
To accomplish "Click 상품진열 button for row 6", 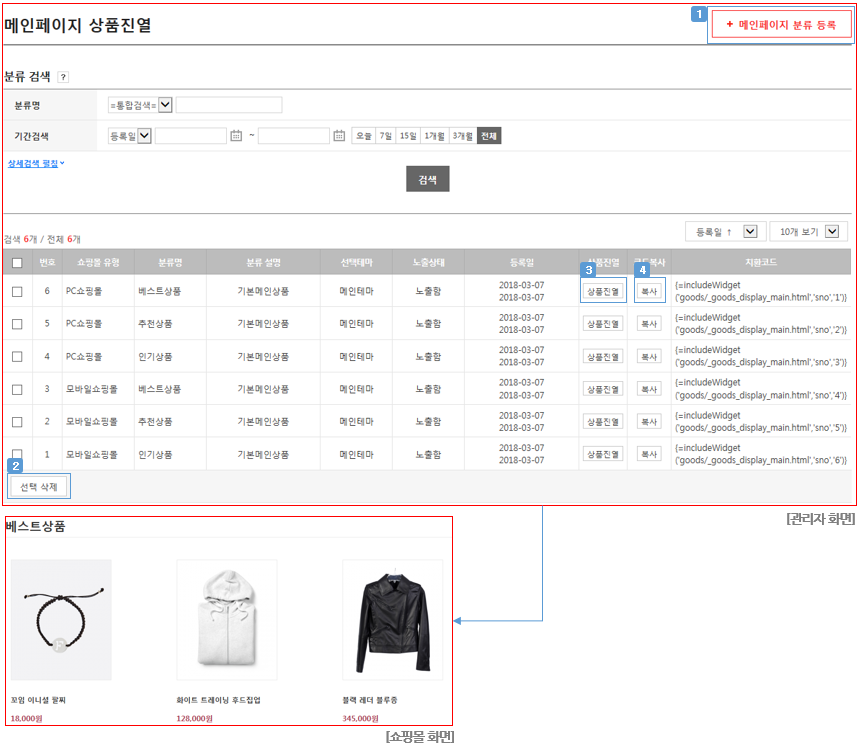I will pos(603,291).
